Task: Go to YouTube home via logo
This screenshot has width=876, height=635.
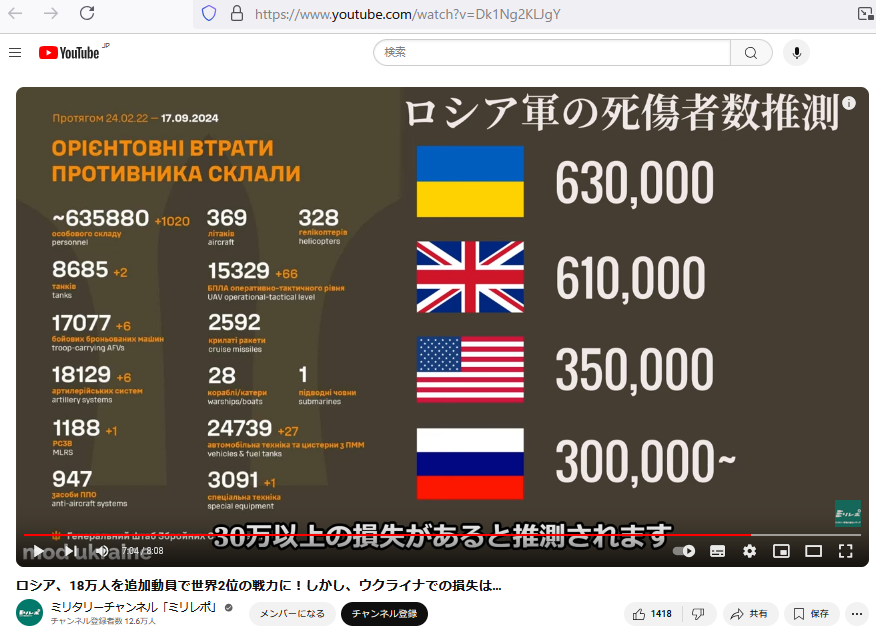Action: coord(70,53)
